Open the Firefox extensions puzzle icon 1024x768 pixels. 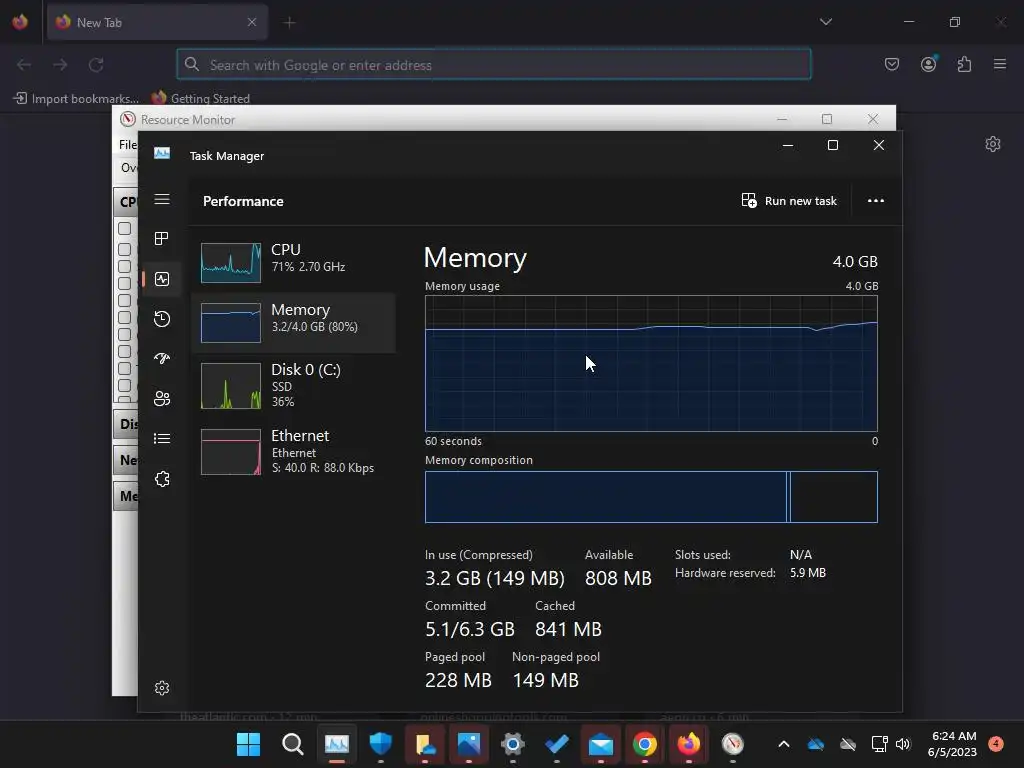pos(964,64)
